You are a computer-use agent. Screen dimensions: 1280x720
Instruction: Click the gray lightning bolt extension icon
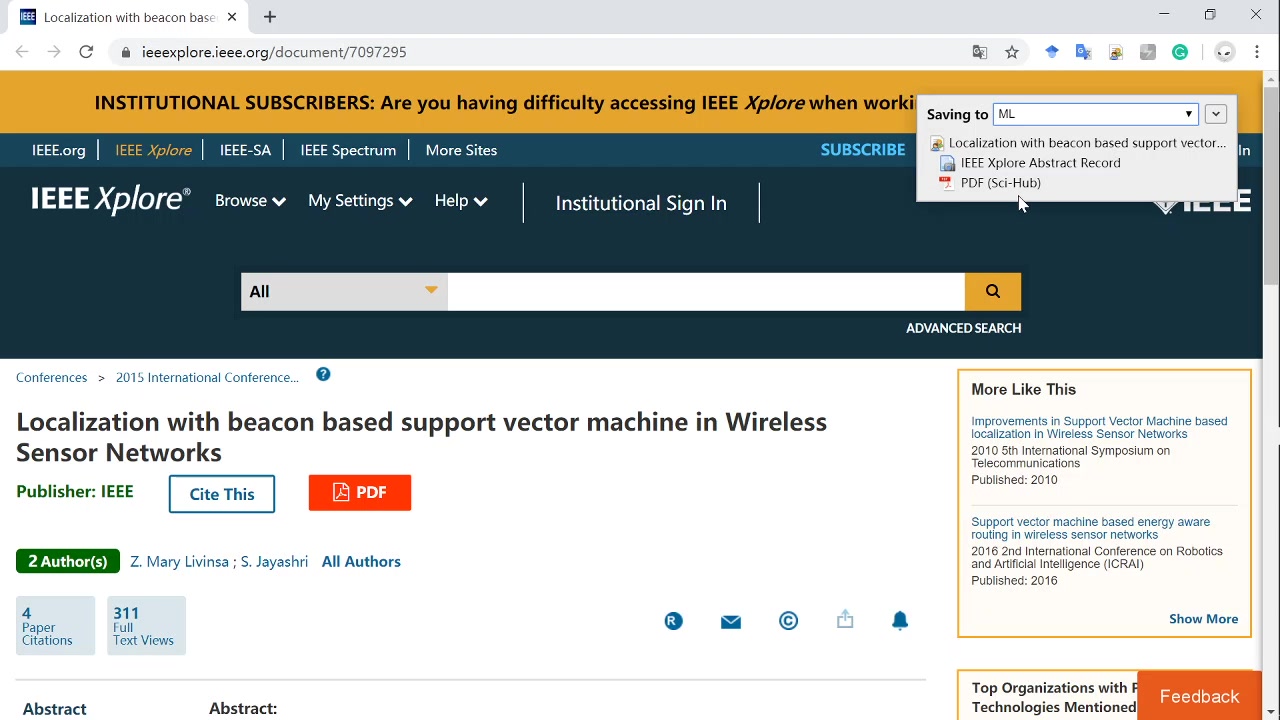coord(1148,52)
